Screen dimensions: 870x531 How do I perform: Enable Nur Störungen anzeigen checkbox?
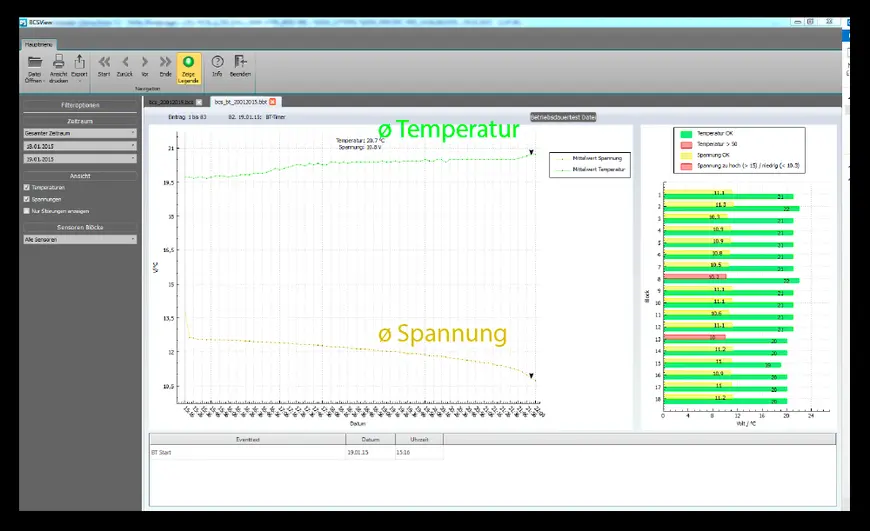tap(27, 211)
